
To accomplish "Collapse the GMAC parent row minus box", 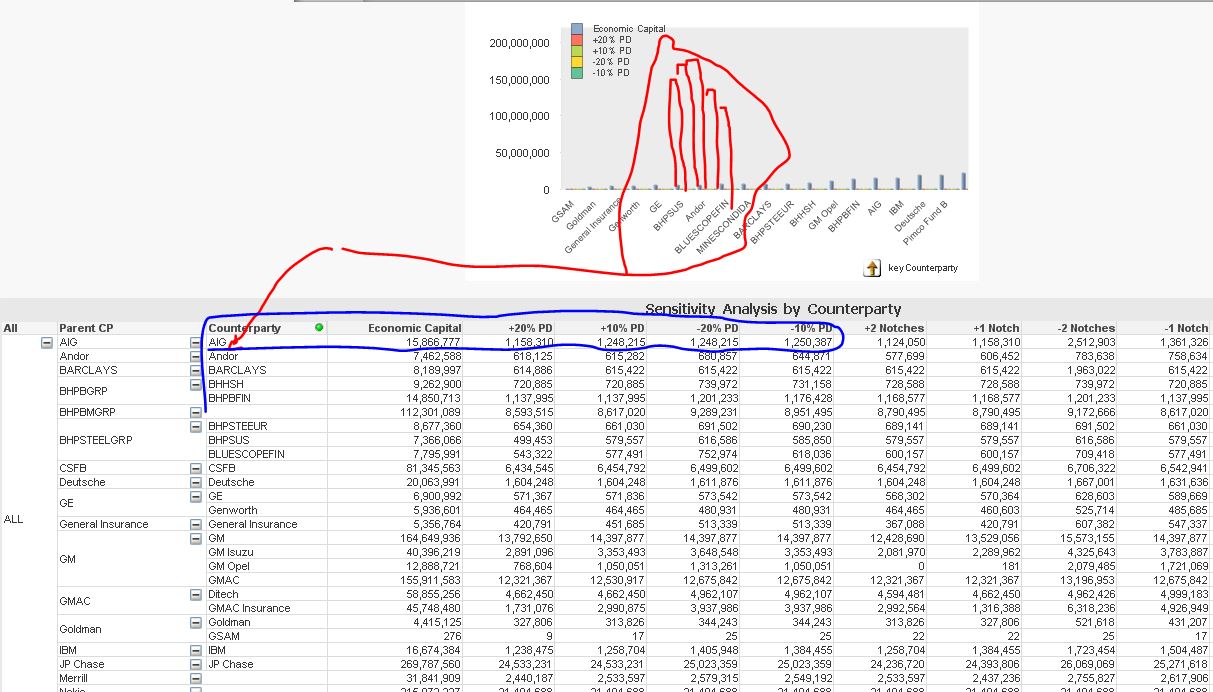I will coord(196,594).
